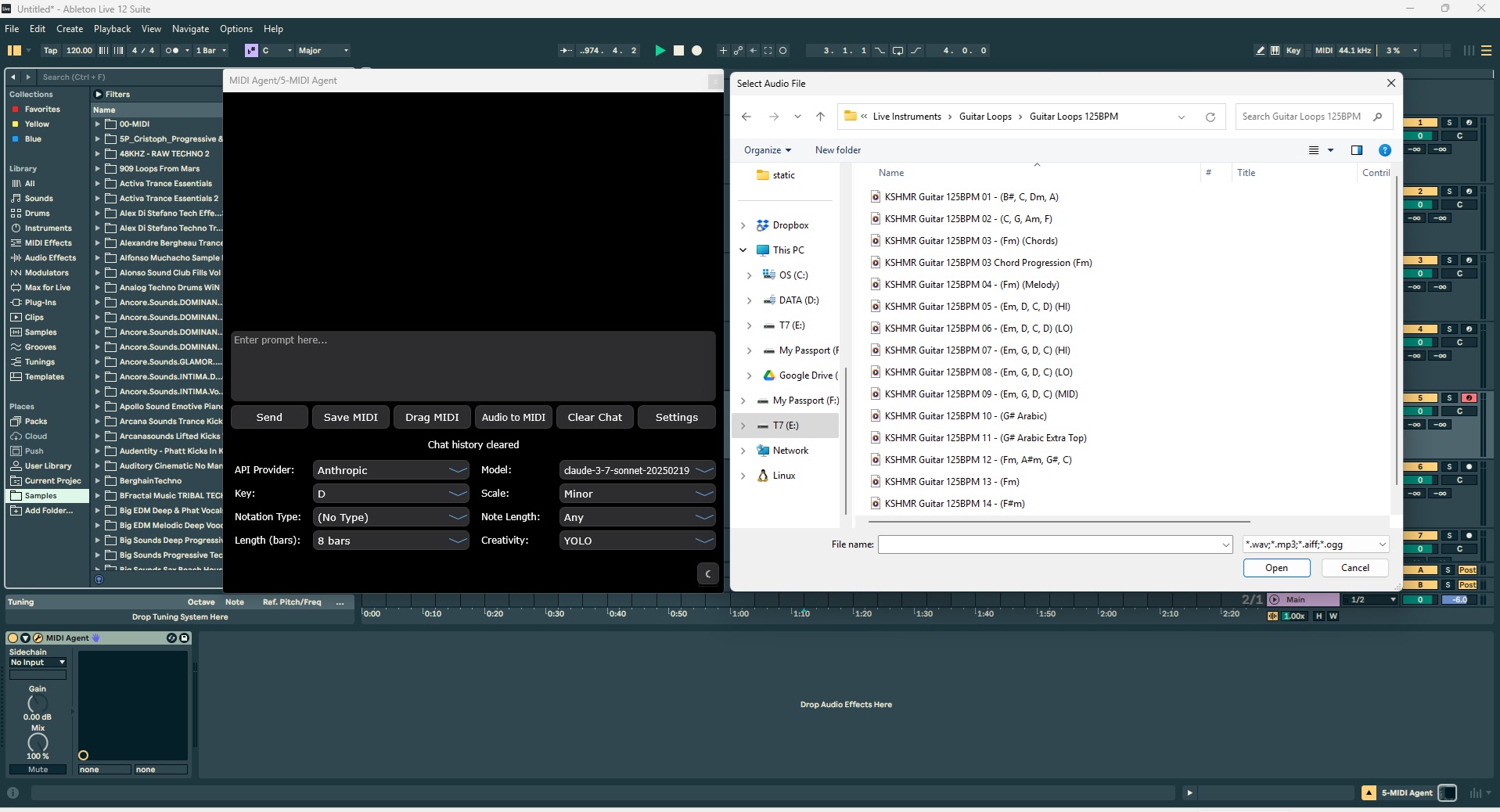Image resolution: width=1500 pixels, height=812 pixels.
Task: Click the MIDI Agent hot-swap preset icon
Action: tap(171, 638)
